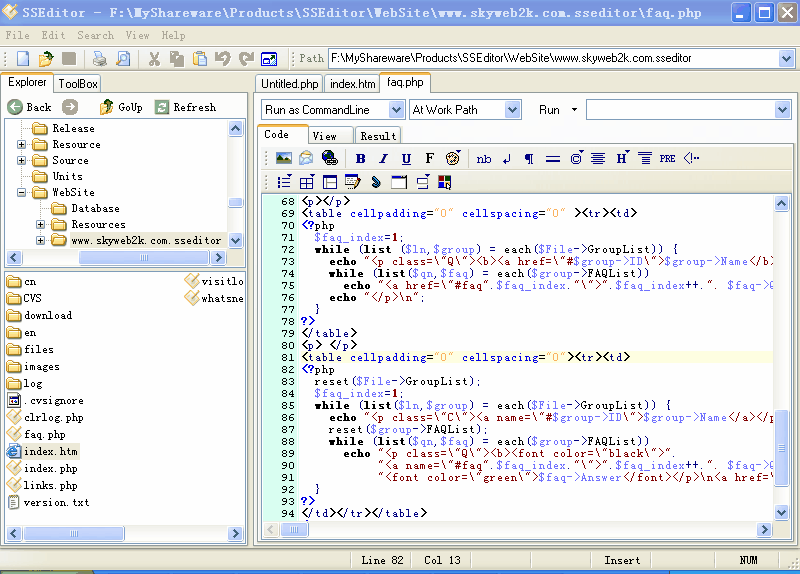This screenshot has width=800, height=574.
Task: Click the form editor pencil icon
Action: (x=353, y=182)
